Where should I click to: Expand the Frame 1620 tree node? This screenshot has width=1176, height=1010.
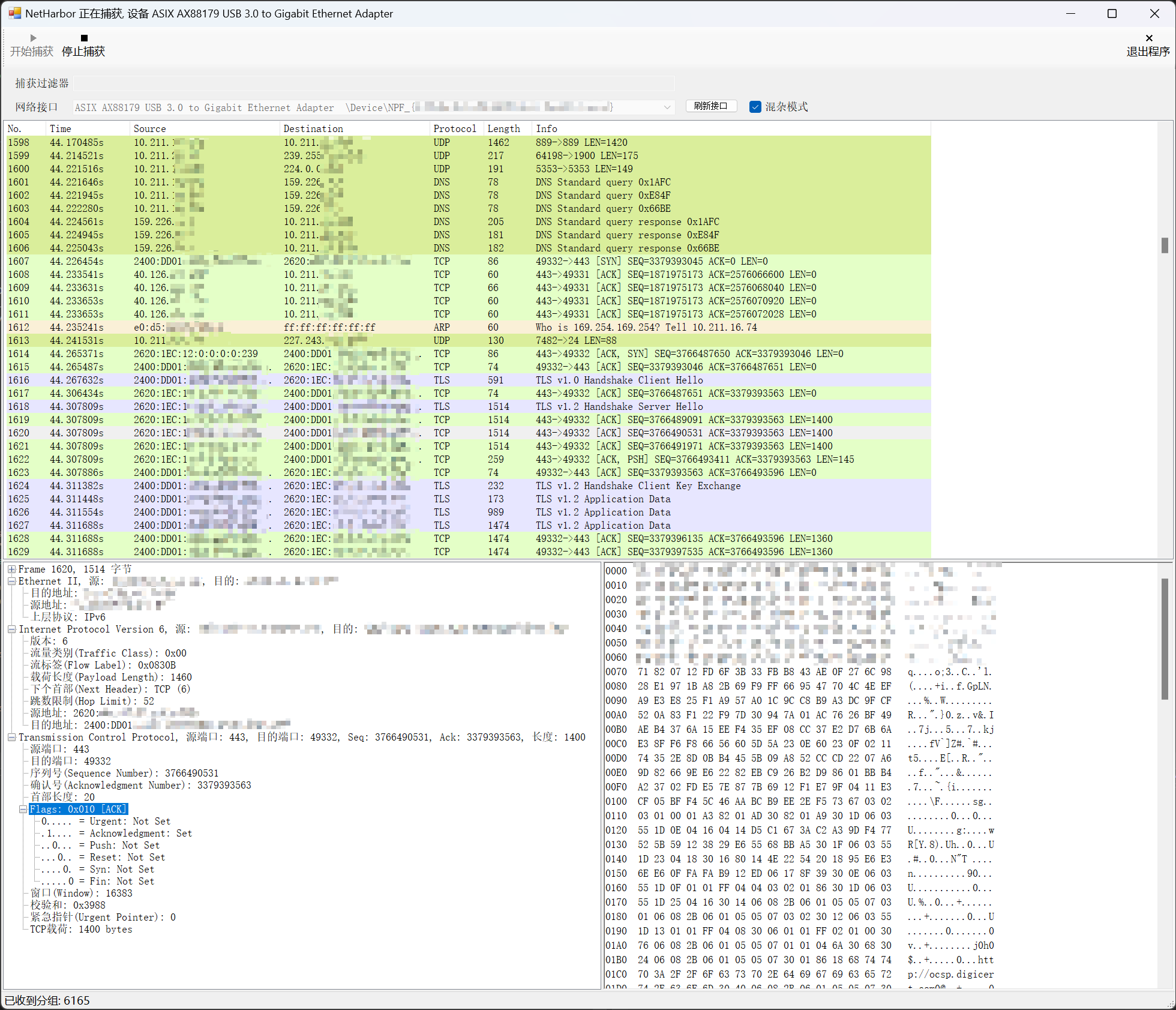[11, 569]
